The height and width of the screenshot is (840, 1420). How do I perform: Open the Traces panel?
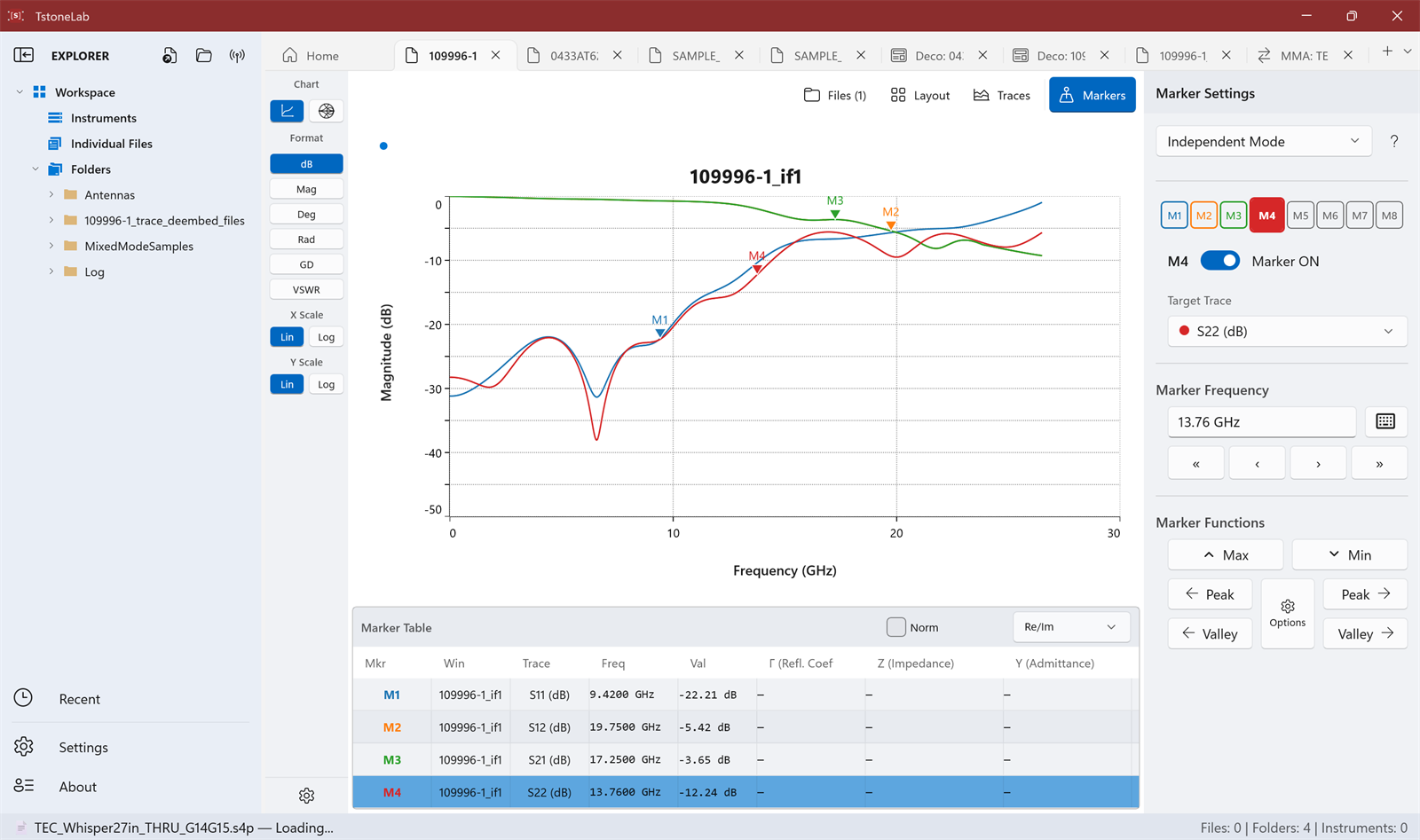coord(1002,95)
